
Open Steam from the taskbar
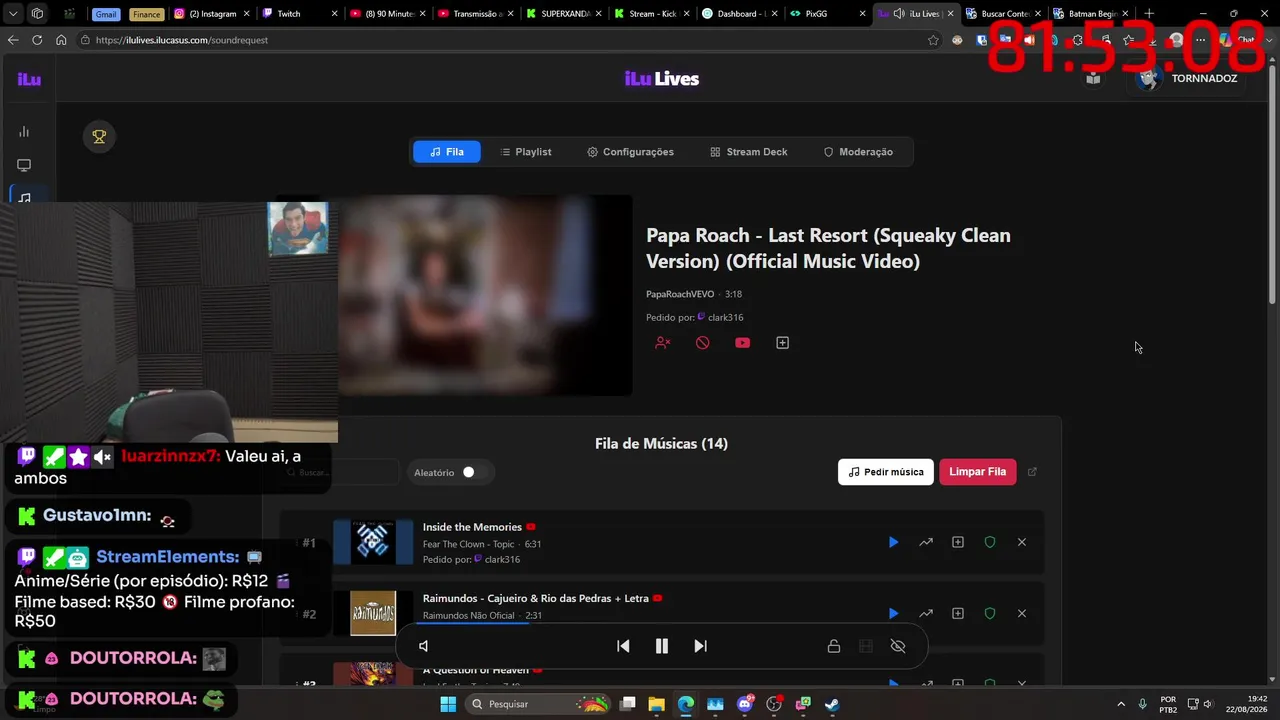click(x=832, y=704)
